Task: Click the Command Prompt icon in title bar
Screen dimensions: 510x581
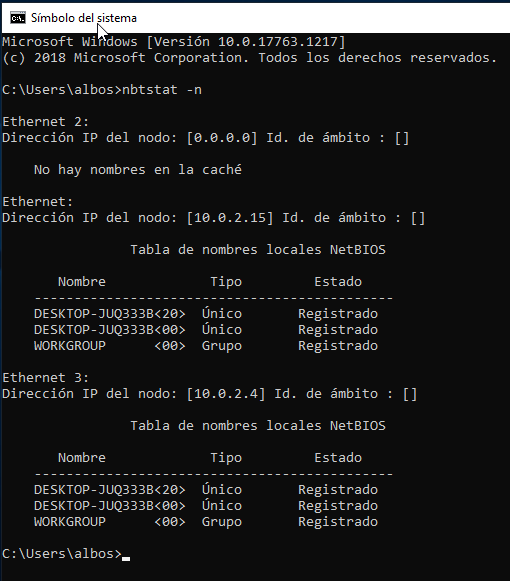Action: [x=17, y=17]
